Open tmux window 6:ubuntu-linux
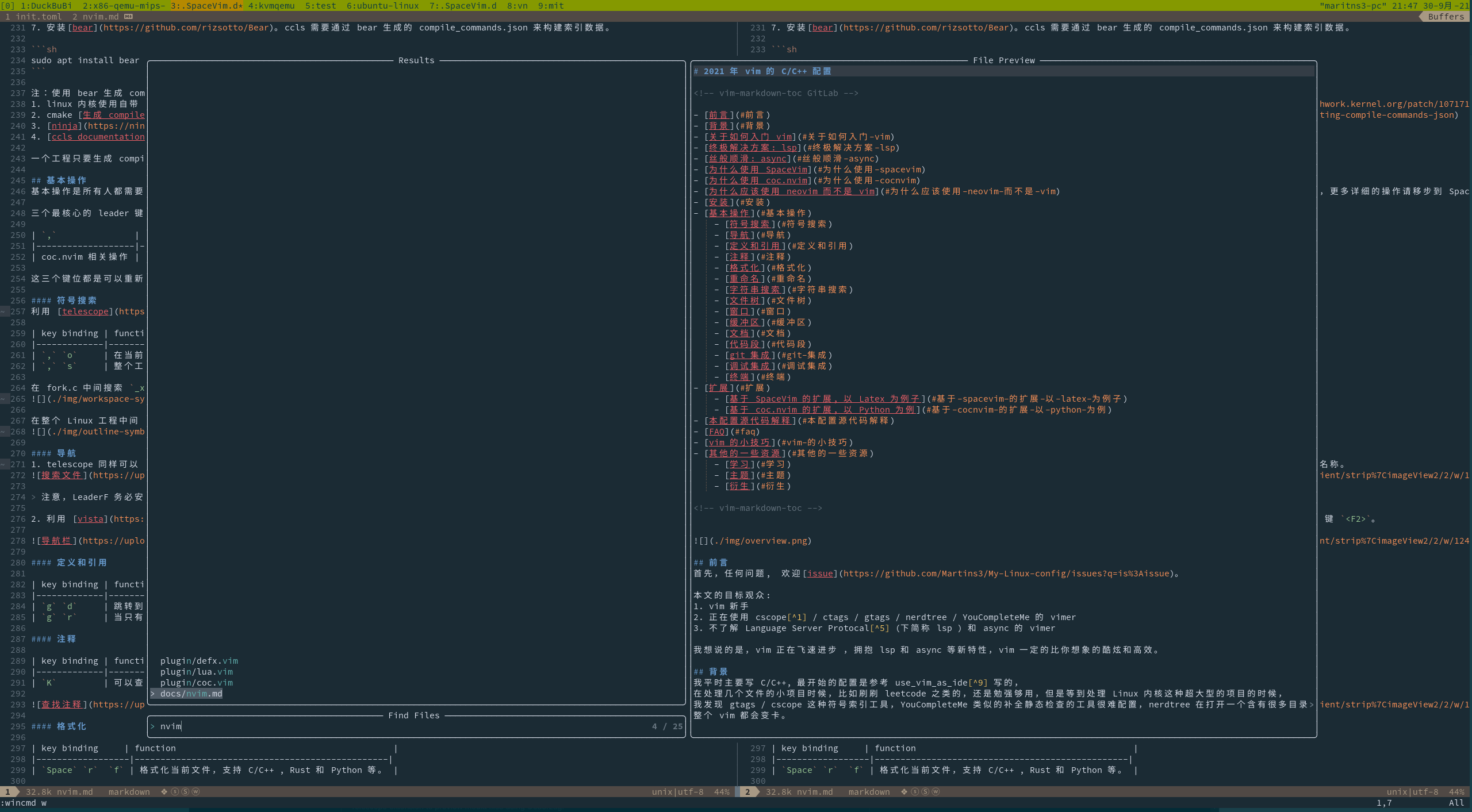The width and height of the screenshot is (1472, 812). [383, 6]
